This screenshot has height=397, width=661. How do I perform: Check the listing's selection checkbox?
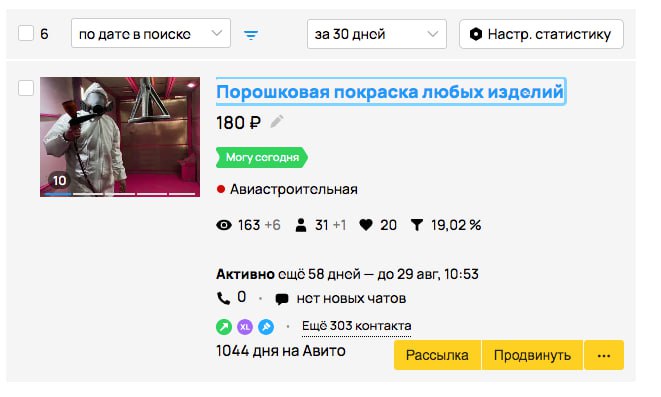point(26,88)
